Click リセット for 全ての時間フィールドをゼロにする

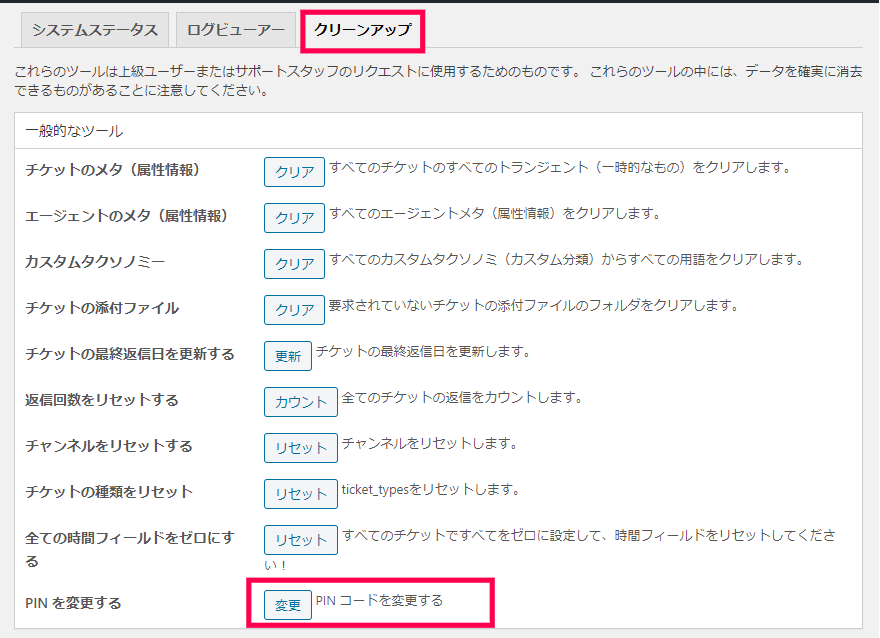pyautogui.click(x=301, y=540)
